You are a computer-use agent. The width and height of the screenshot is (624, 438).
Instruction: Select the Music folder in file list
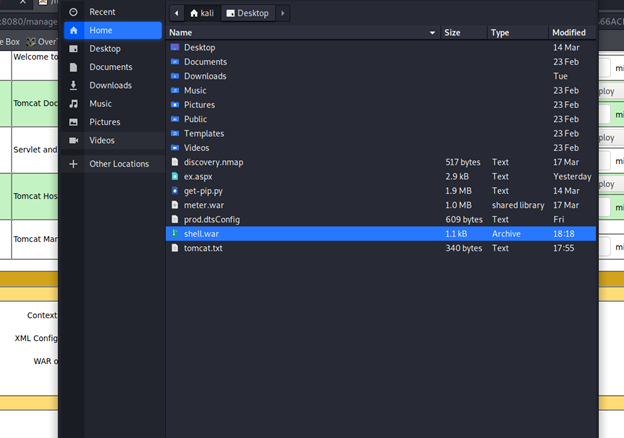pos(381,90)
